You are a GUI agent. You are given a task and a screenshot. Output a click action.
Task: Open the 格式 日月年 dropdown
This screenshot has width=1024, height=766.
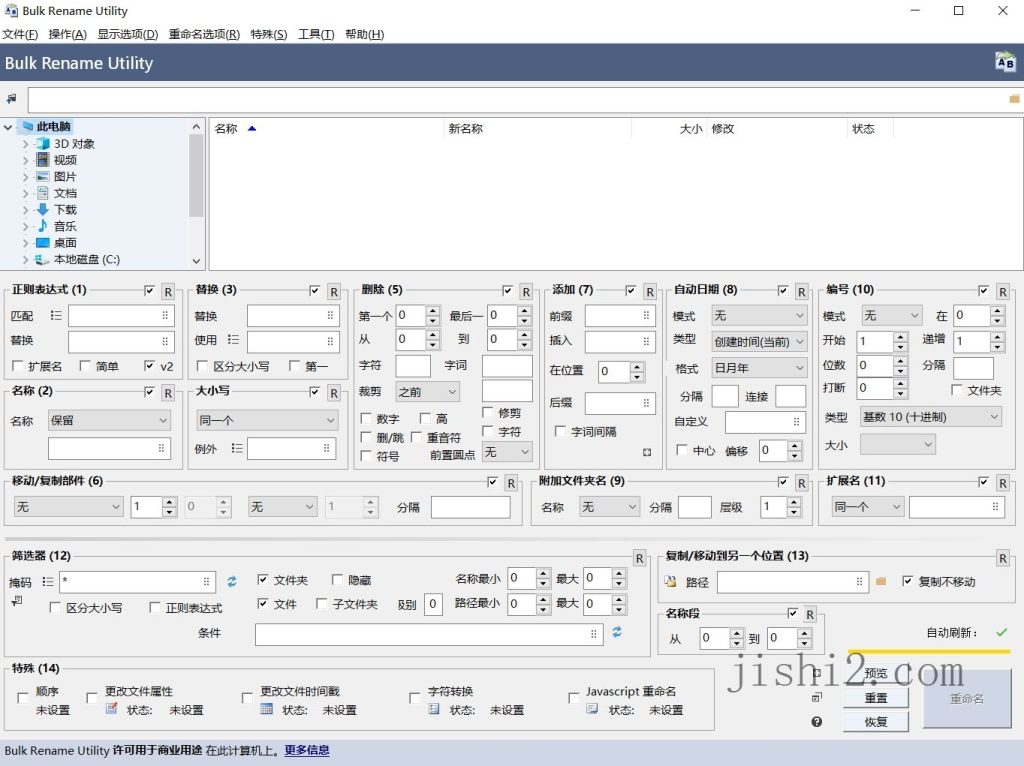(x=759, y=368)
